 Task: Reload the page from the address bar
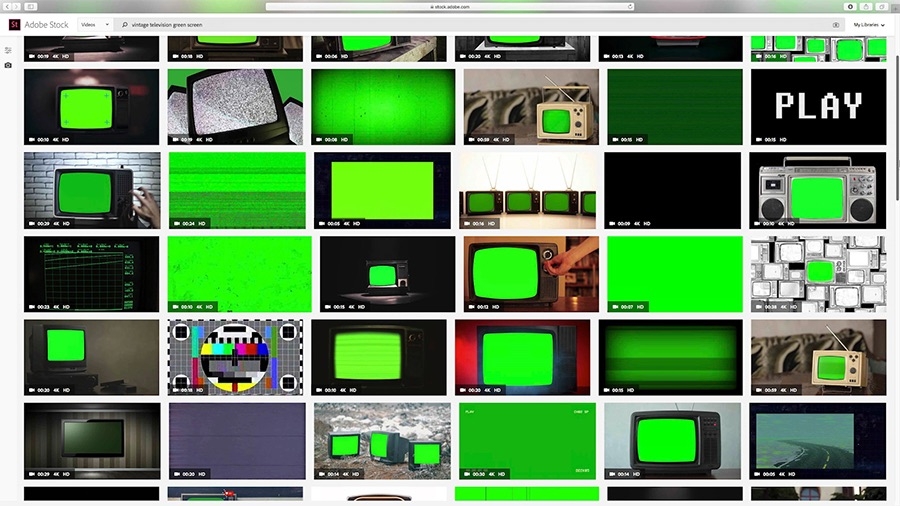point(630,6)
